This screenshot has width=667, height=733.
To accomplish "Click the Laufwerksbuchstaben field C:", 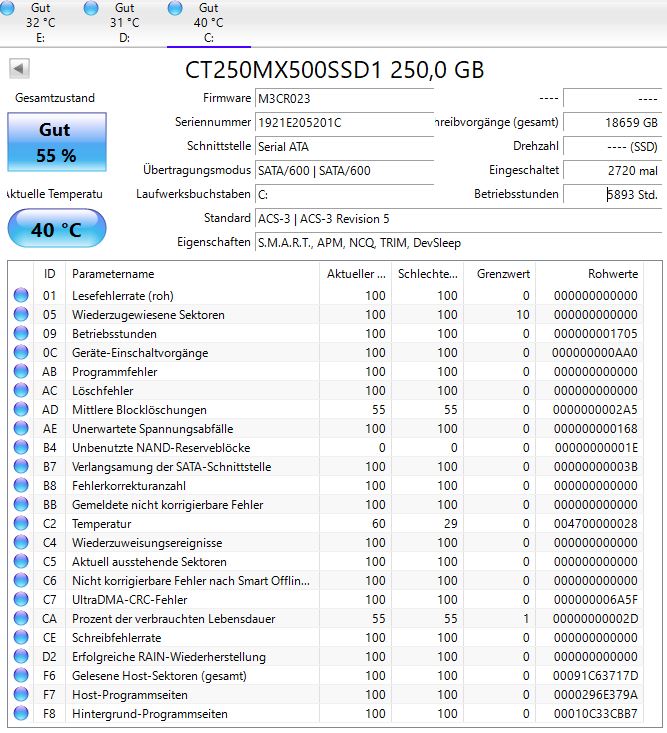I will click(344, 194).
